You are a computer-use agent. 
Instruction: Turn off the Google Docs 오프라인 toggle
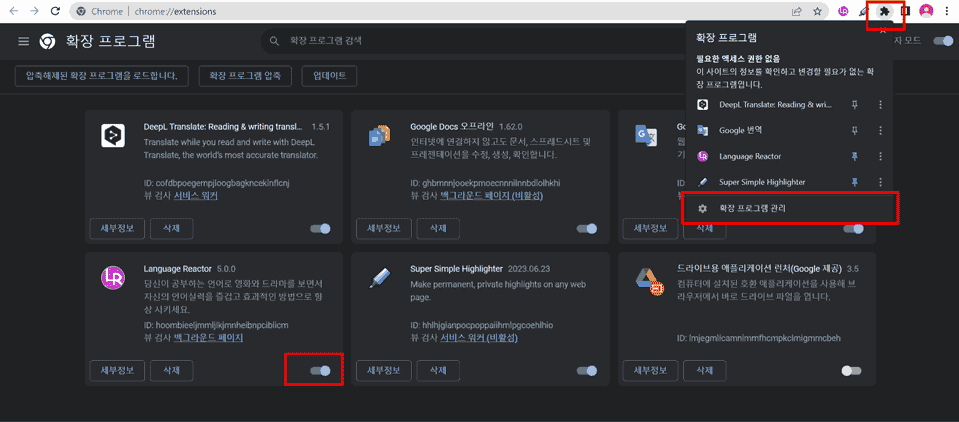point(587,229)
